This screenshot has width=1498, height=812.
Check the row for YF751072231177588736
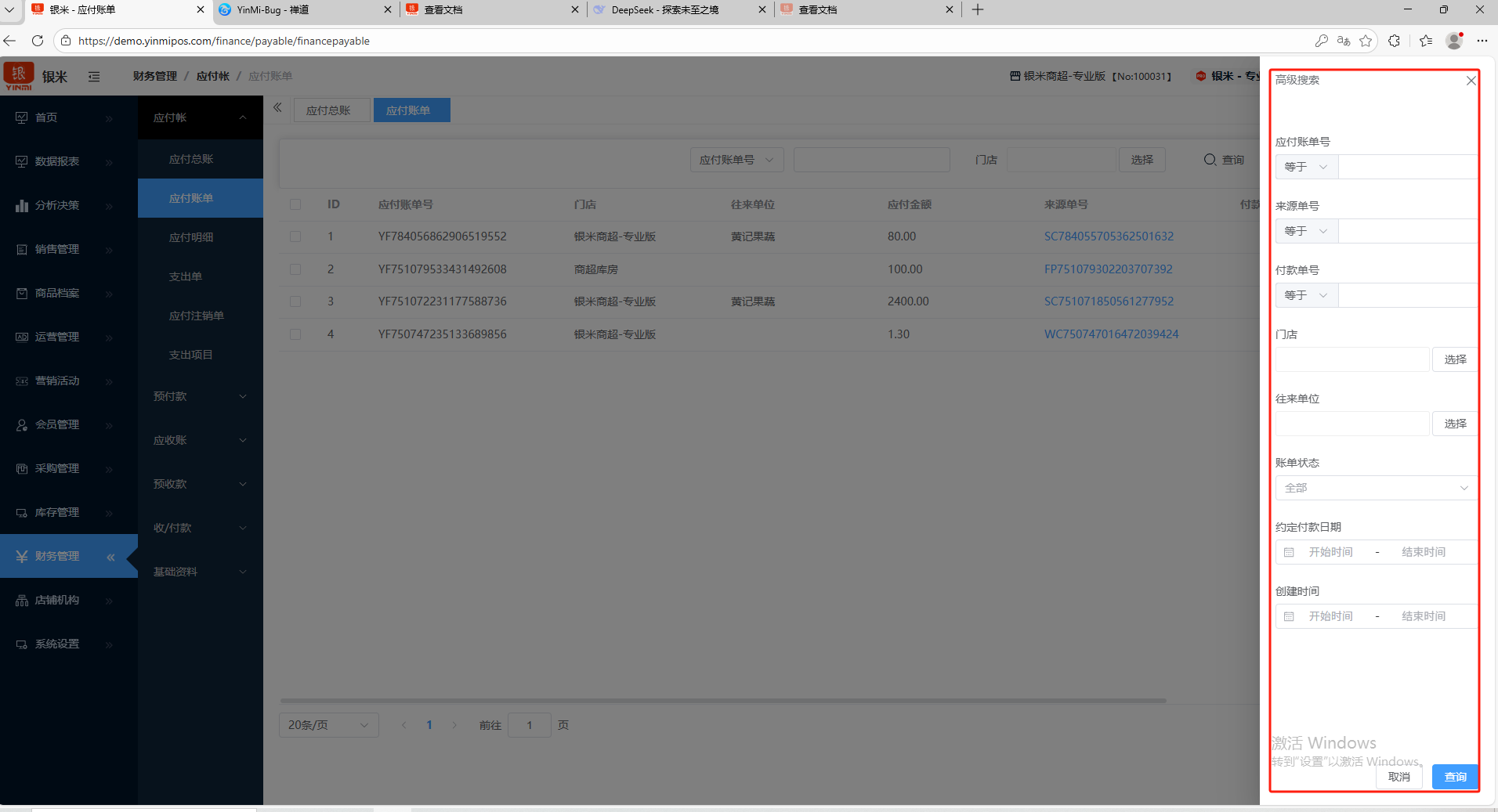coord(295,301)
